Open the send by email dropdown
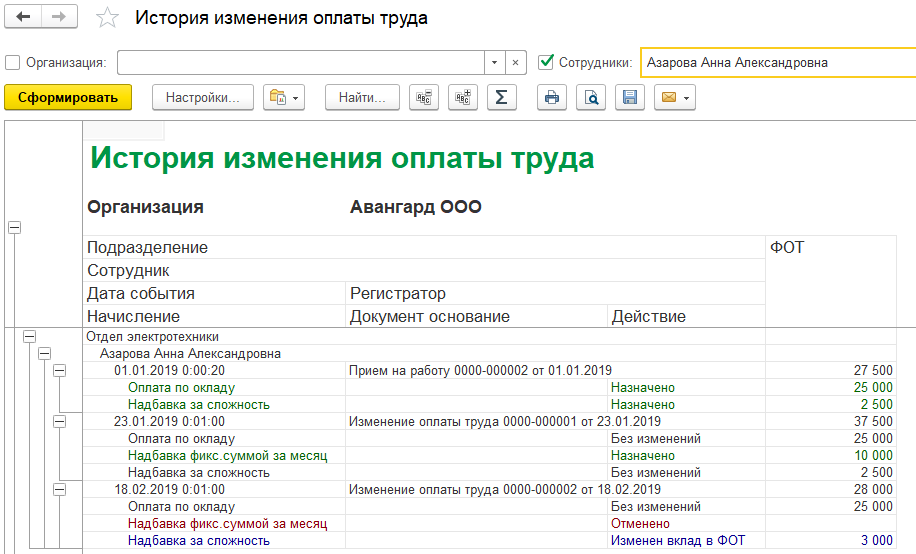 point(674,97)
